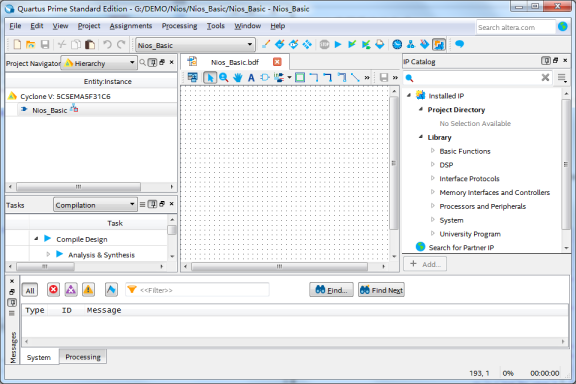The image size is (576, 384).
Task: Toggle the purple critical warning filter
Action: 71,290
